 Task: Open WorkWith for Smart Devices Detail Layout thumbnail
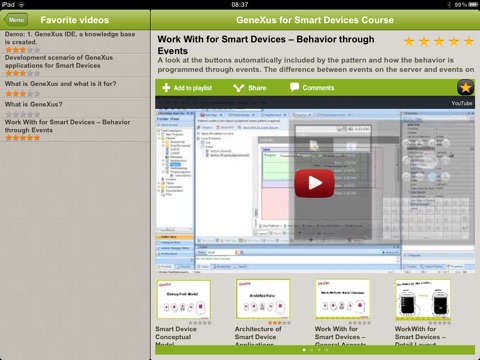(x=423, y=300)
